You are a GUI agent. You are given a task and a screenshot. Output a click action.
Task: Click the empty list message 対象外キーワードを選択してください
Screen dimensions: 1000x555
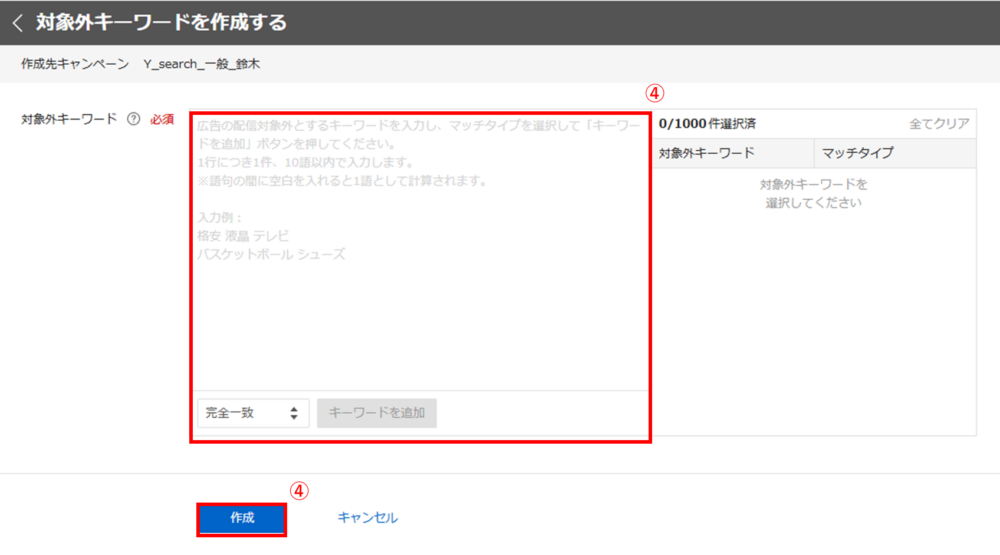pos(813,194)
